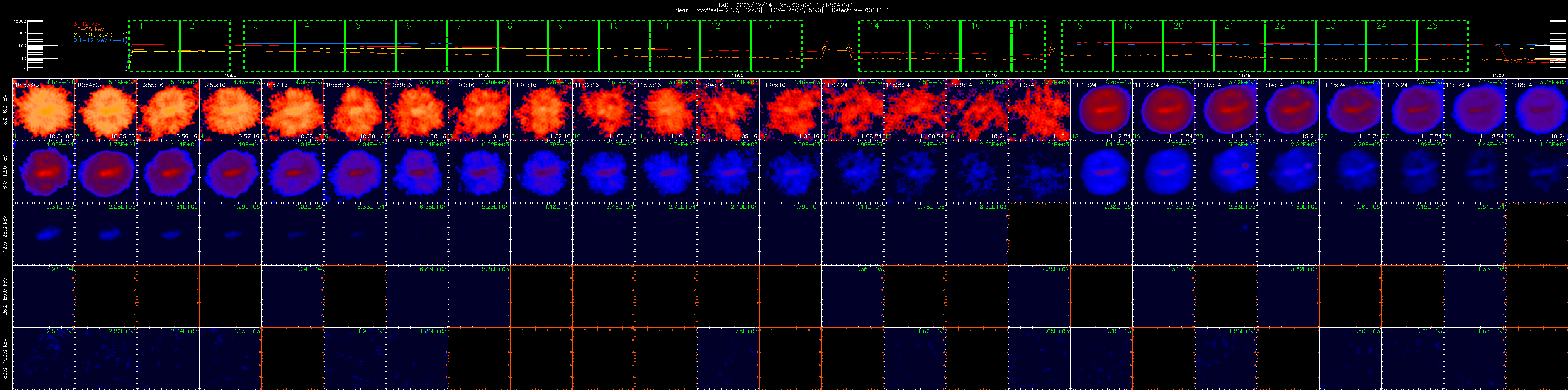Screen dimensions: 1568x390
Task: Open the 12-25 keV image labeled 2.34E+05
Action: 44,234
